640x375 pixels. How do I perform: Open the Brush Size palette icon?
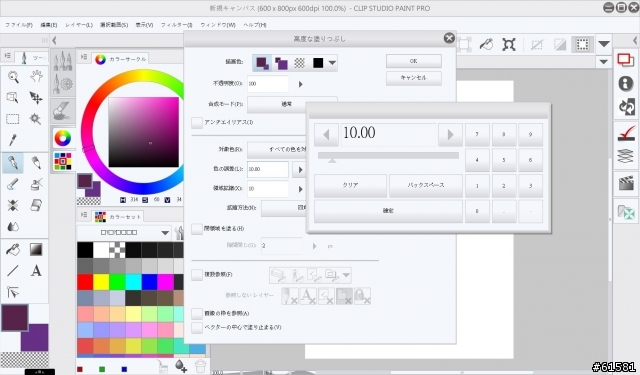pos(63,111)
